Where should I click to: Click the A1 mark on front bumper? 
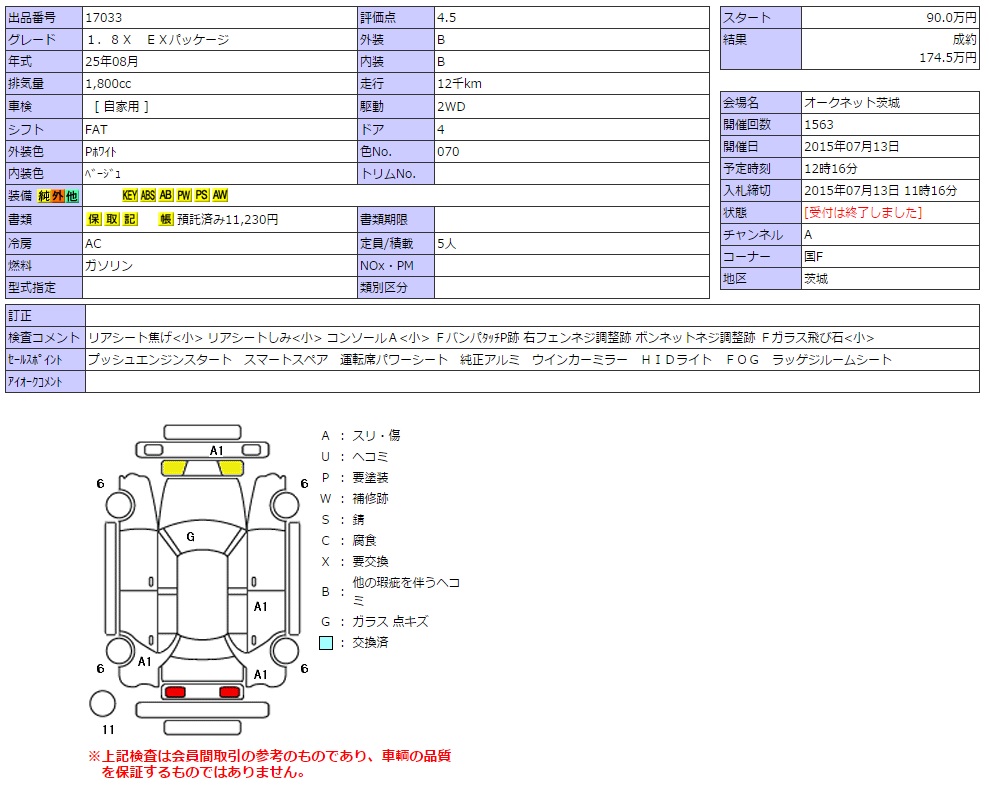pos(216,451)
